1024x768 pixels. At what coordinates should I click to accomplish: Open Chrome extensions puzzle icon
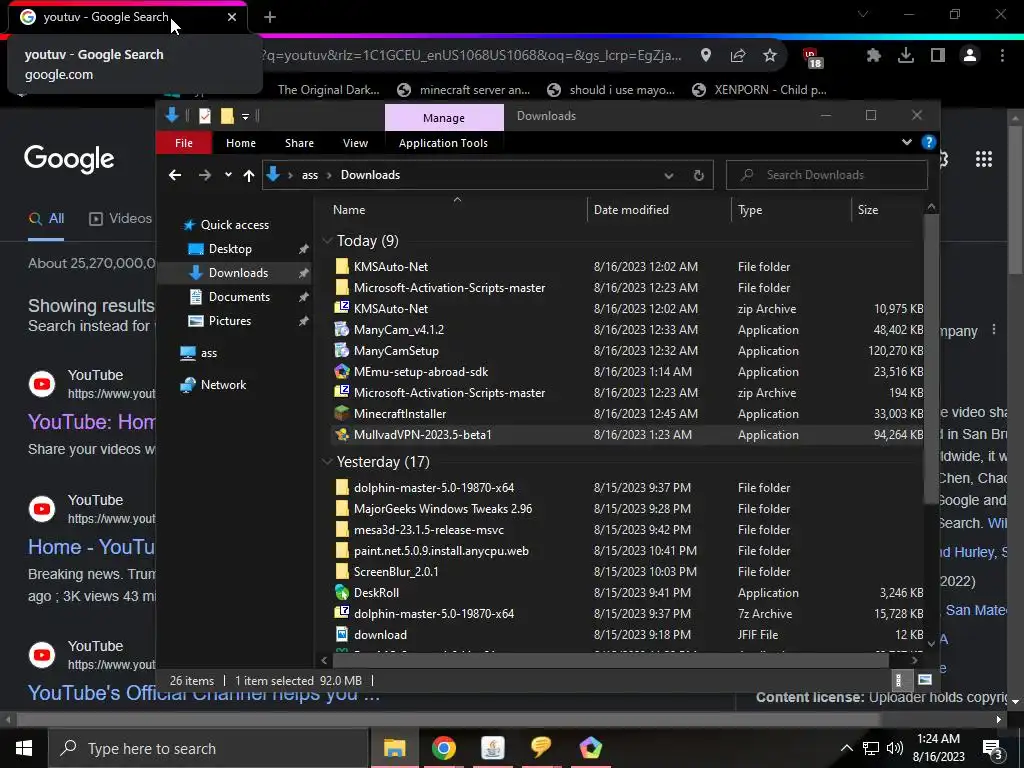click(x=874, y=56)
